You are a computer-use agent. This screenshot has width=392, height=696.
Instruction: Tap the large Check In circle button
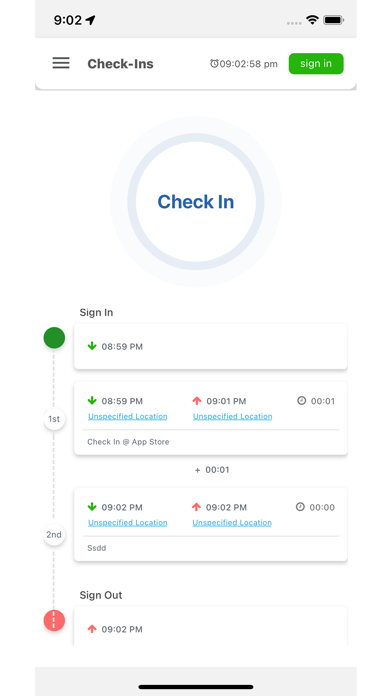point(196,202)
